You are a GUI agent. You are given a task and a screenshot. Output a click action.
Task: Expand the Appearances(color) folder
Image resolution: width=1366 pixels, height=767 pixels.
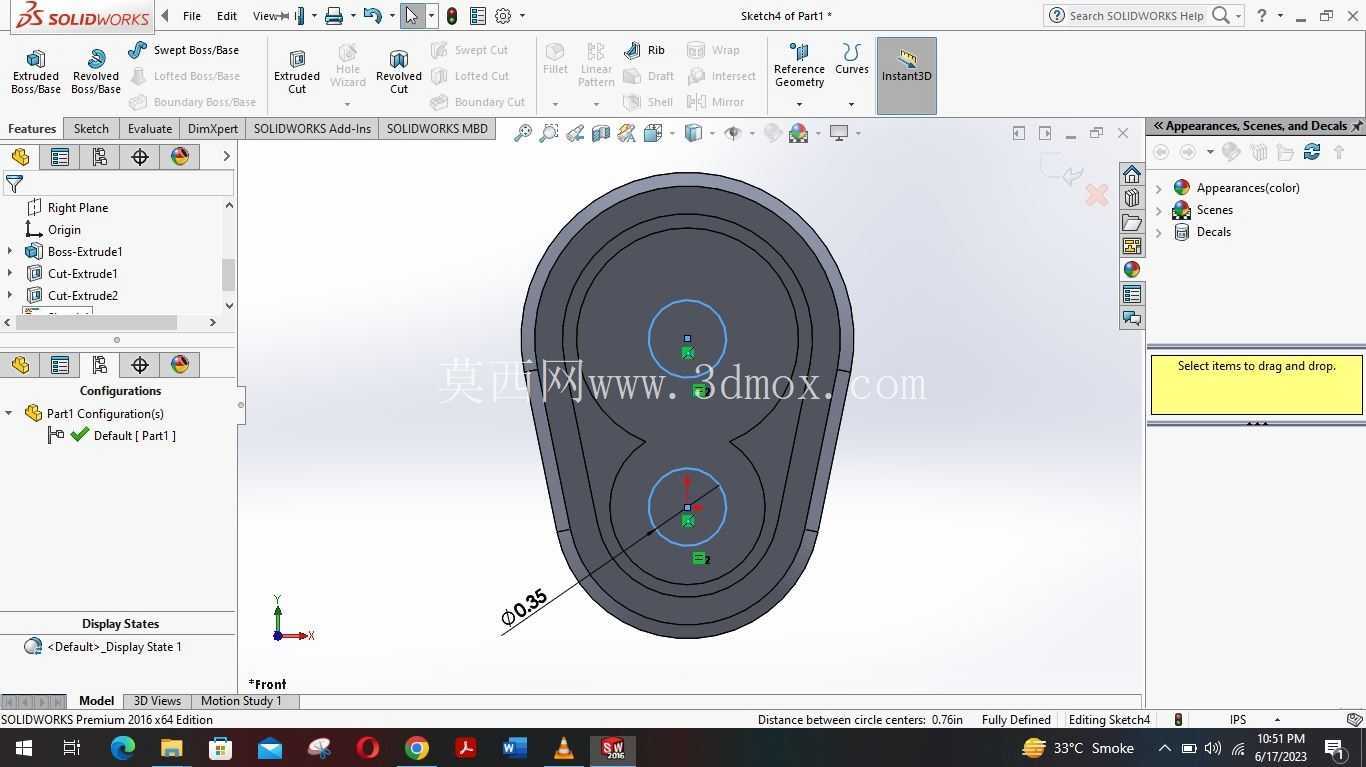[1159, 188]
